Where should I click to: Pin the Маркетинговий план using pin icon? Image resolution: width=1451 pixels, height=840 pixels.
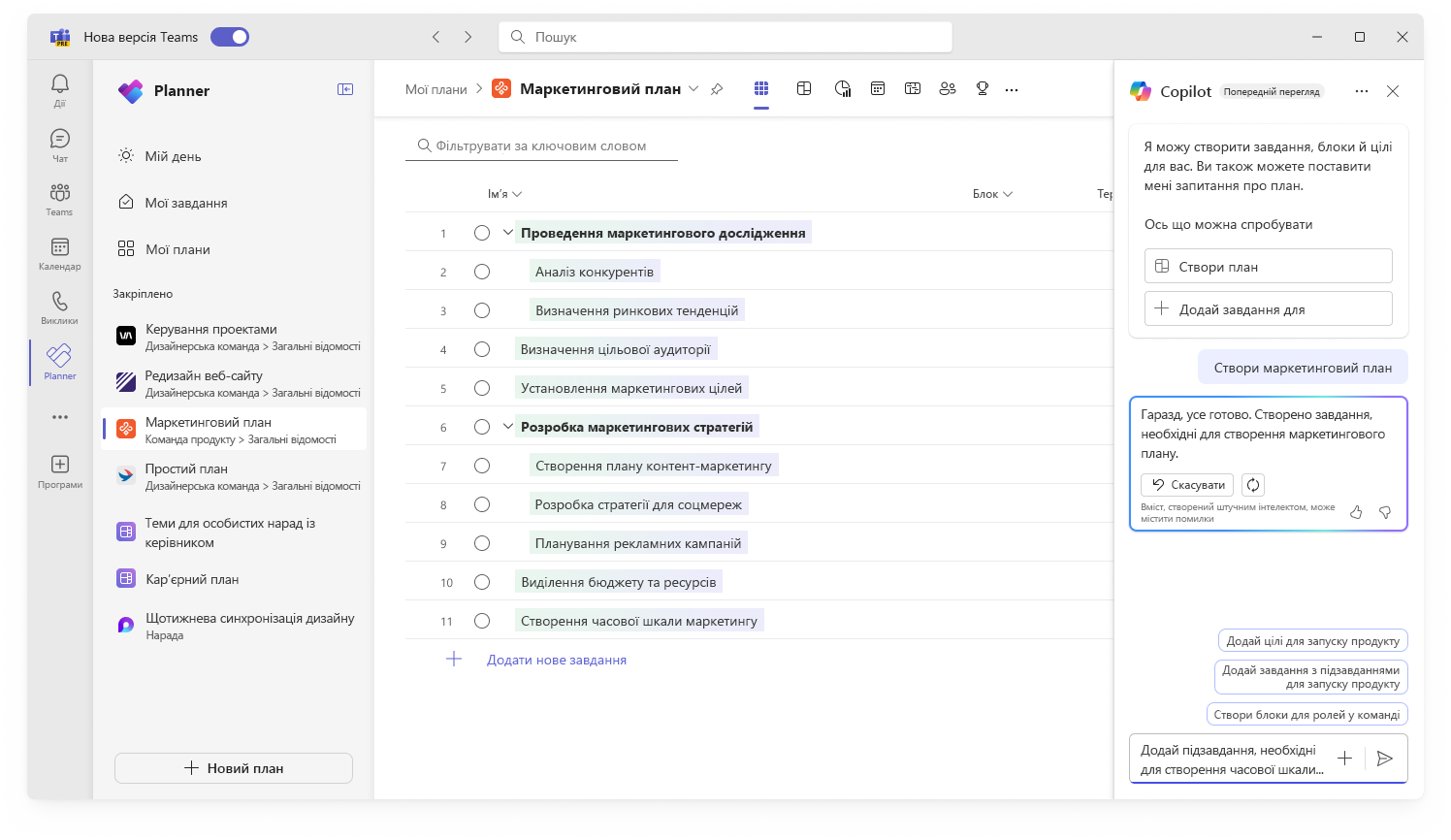(x=717, y=89)
